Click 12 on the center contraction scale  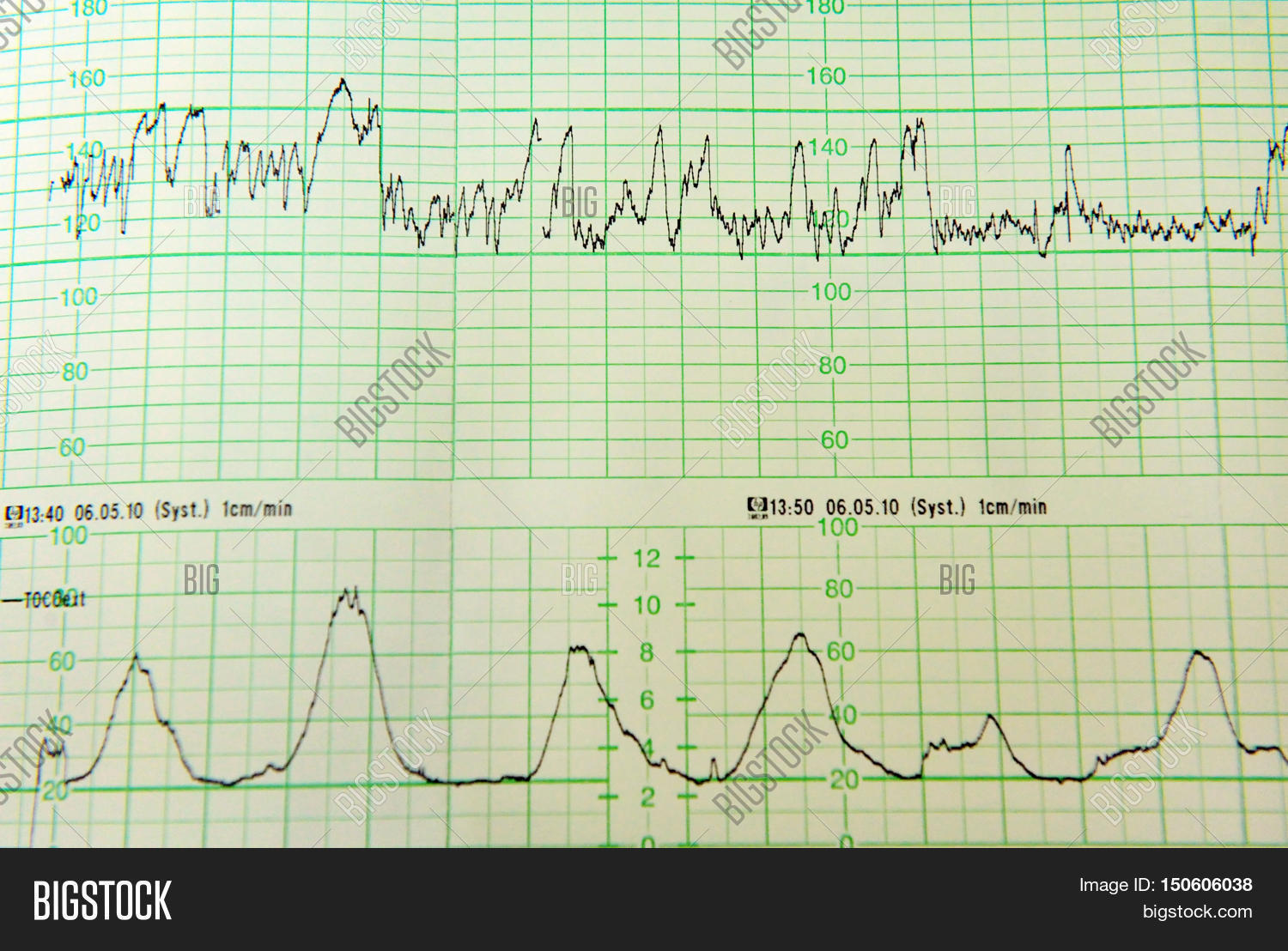tap(647, 559)
